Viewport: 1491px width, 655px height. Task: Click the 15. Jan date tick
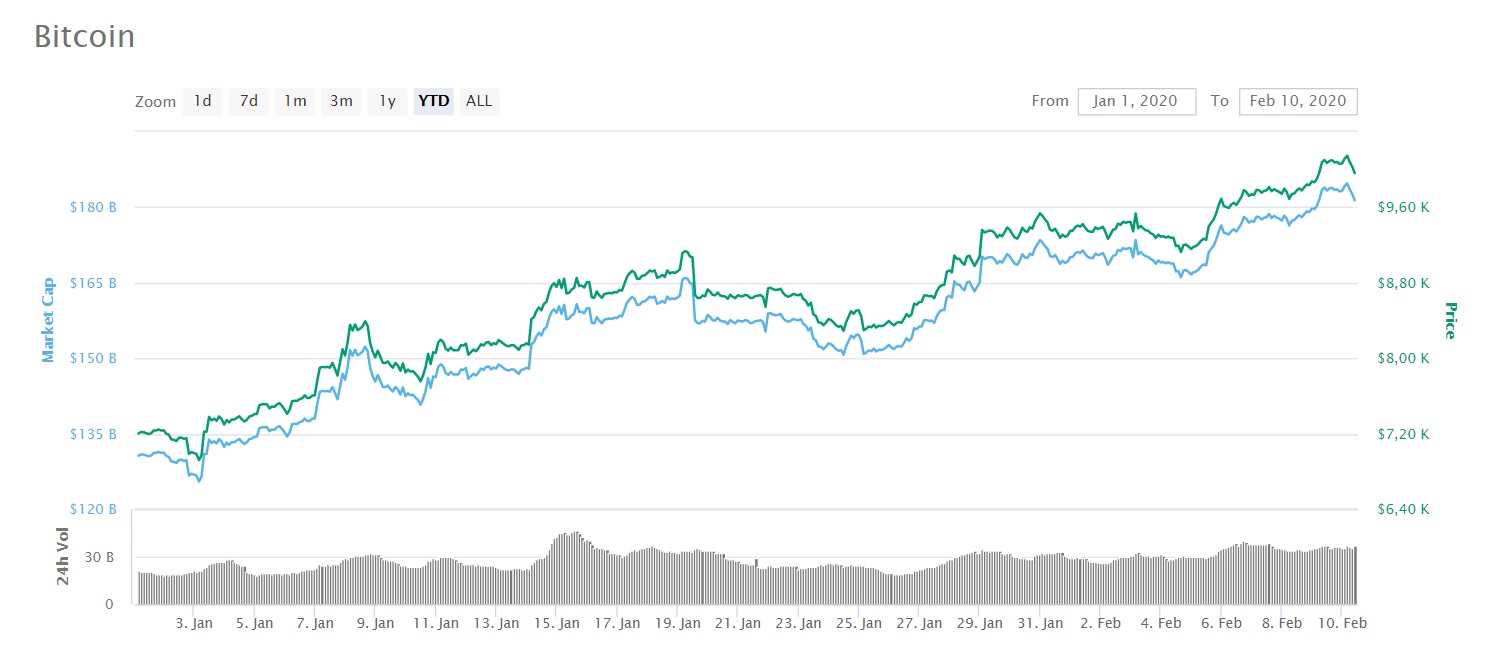click(x=556, y=623)
